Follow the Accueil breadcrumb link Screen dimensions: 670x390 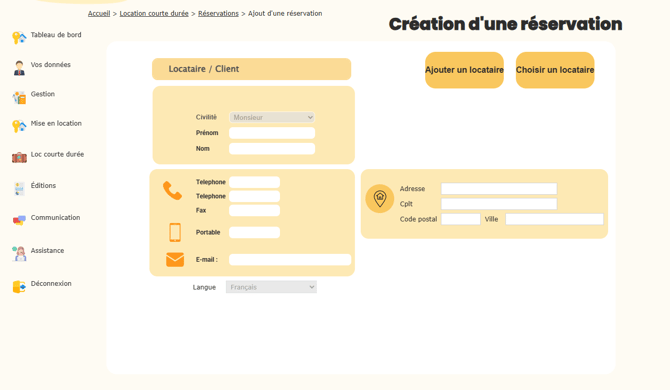point(99,14)
